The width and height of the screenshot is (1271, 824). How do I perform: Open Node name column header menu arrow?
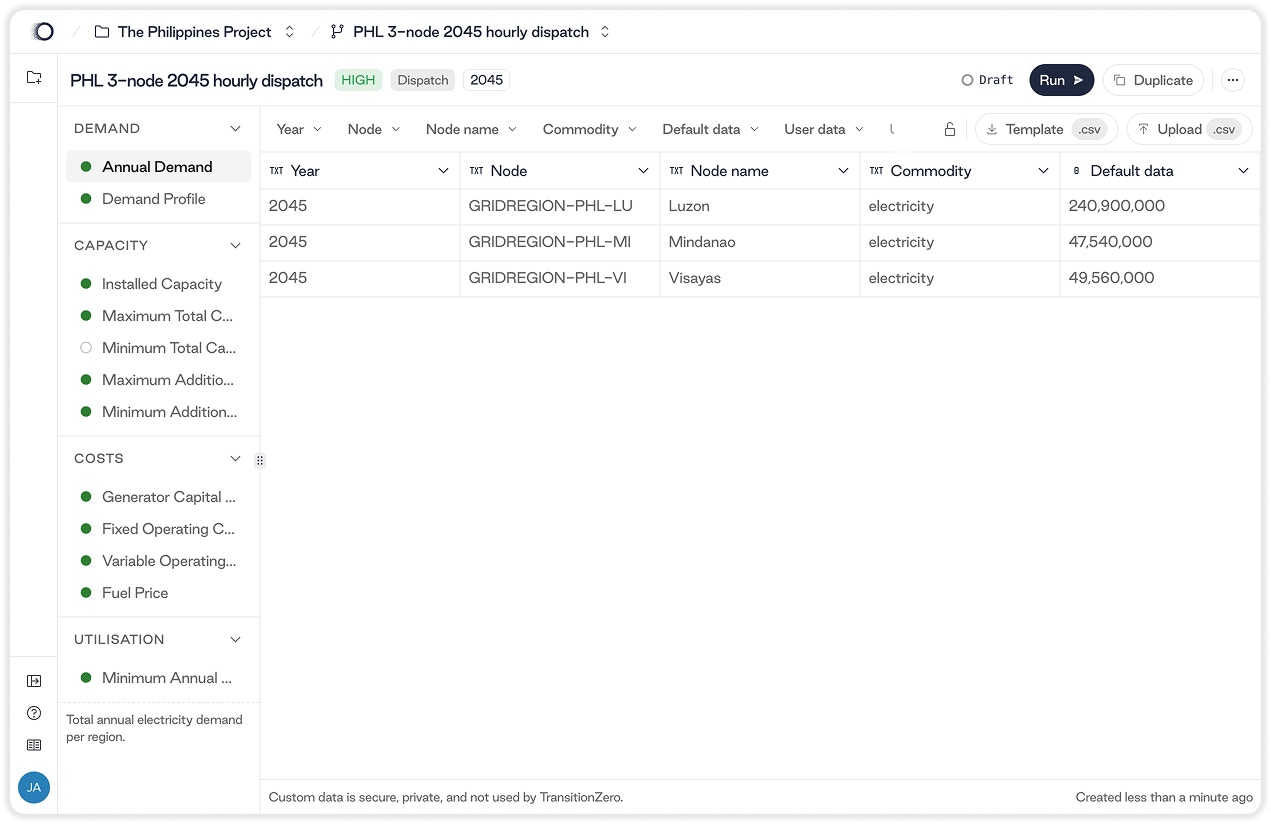point(844,171)
